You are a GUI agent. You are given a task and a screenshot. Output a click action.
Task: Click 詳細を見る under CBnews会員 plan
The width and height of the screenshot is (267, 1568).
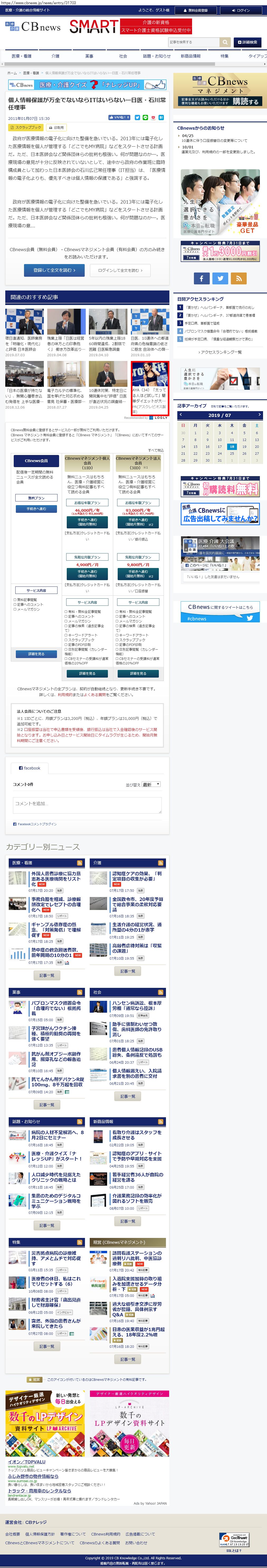pyautogui.click(x=36, y=654)
